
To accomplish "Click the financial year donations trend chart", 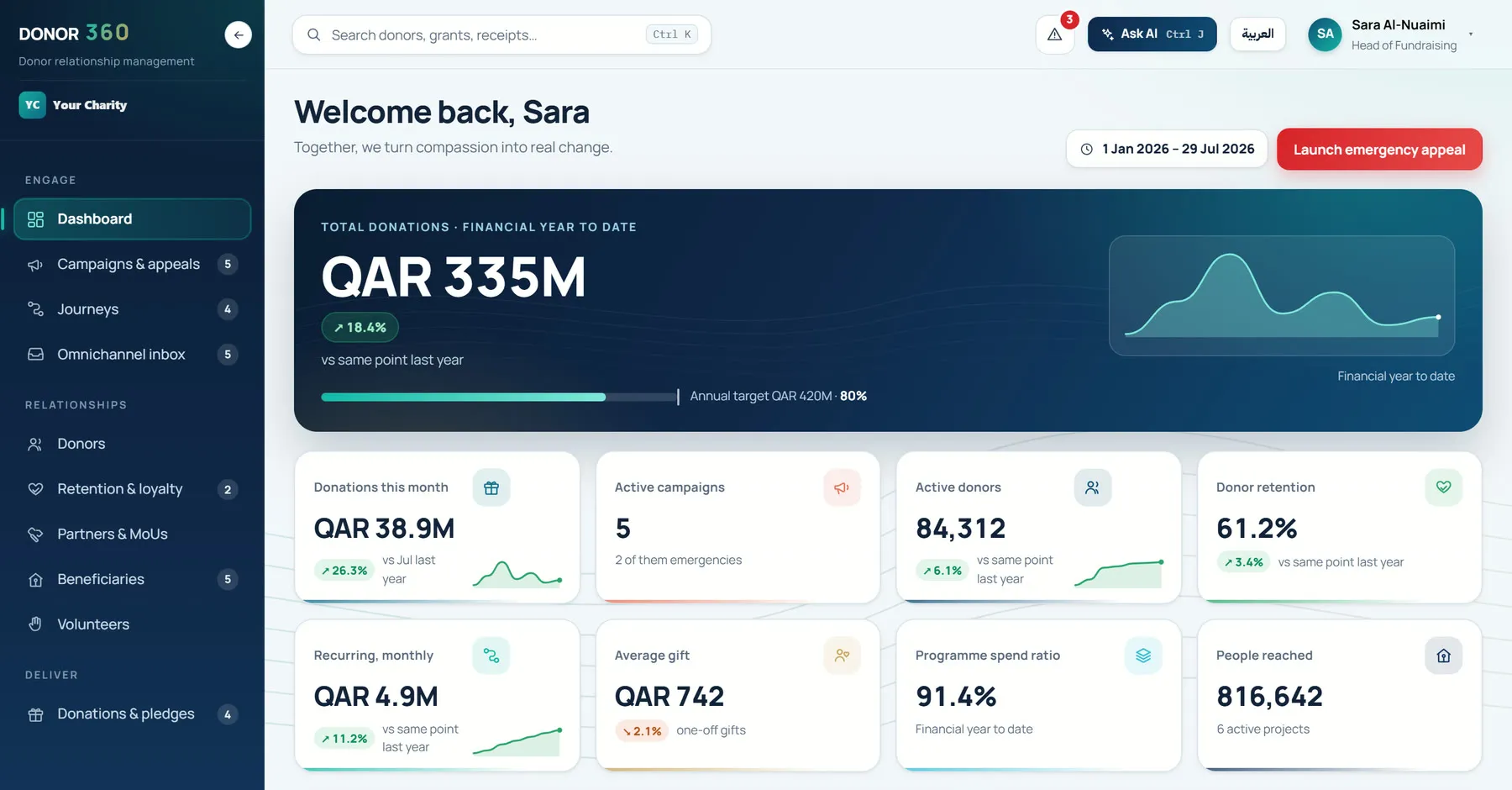I will click(x=1282, y=296).
